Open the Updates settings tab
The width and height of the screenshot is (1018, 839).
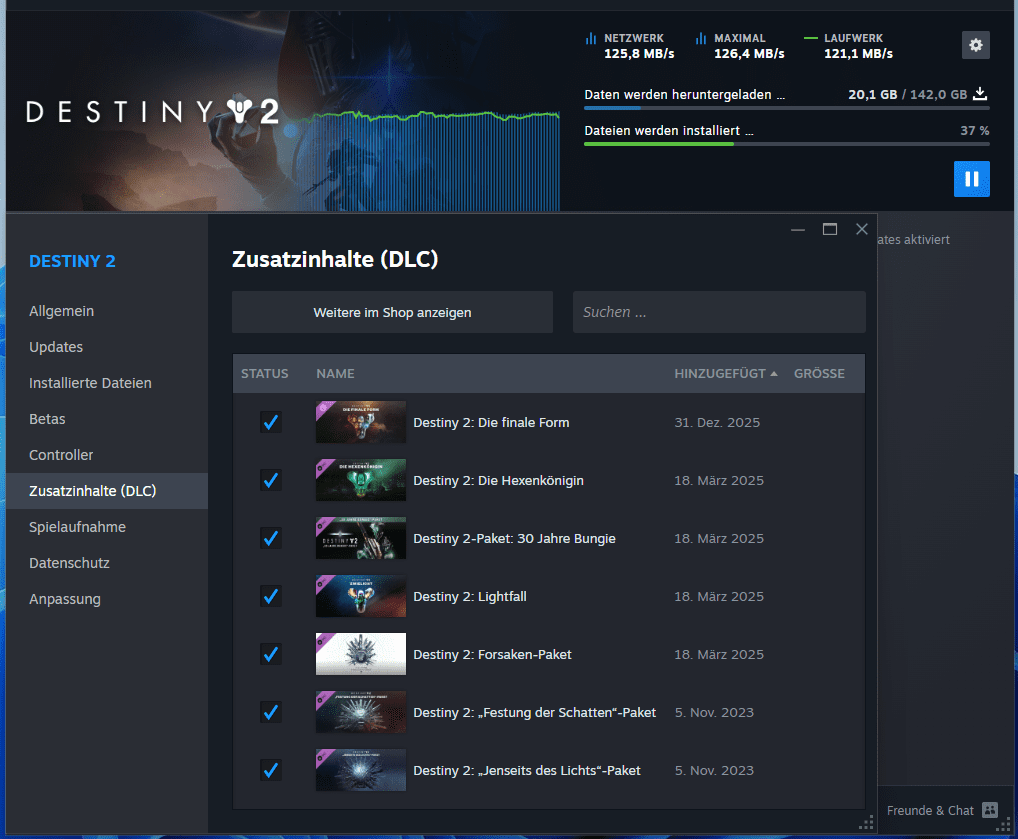click(x=107, y=347)
